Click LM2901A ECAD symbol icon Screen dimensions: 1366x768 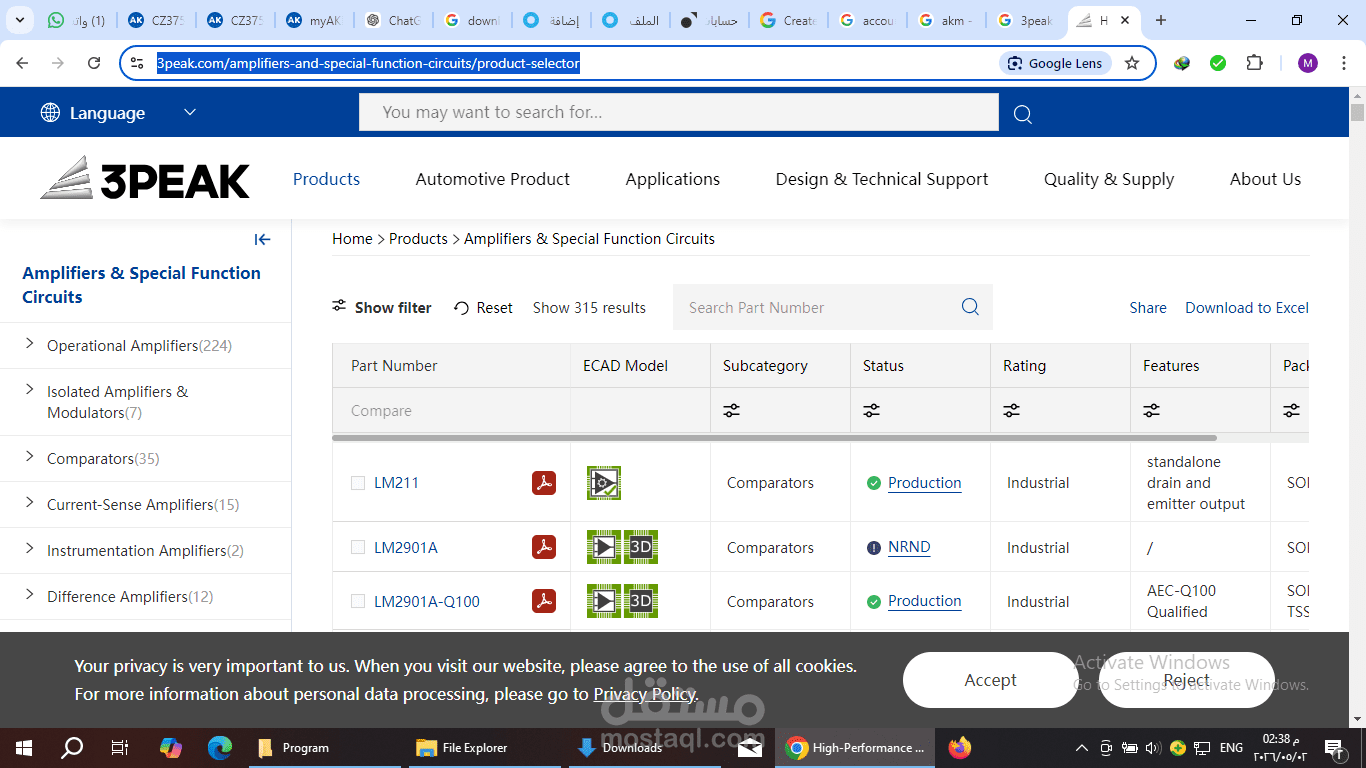(x=604, y=547)
